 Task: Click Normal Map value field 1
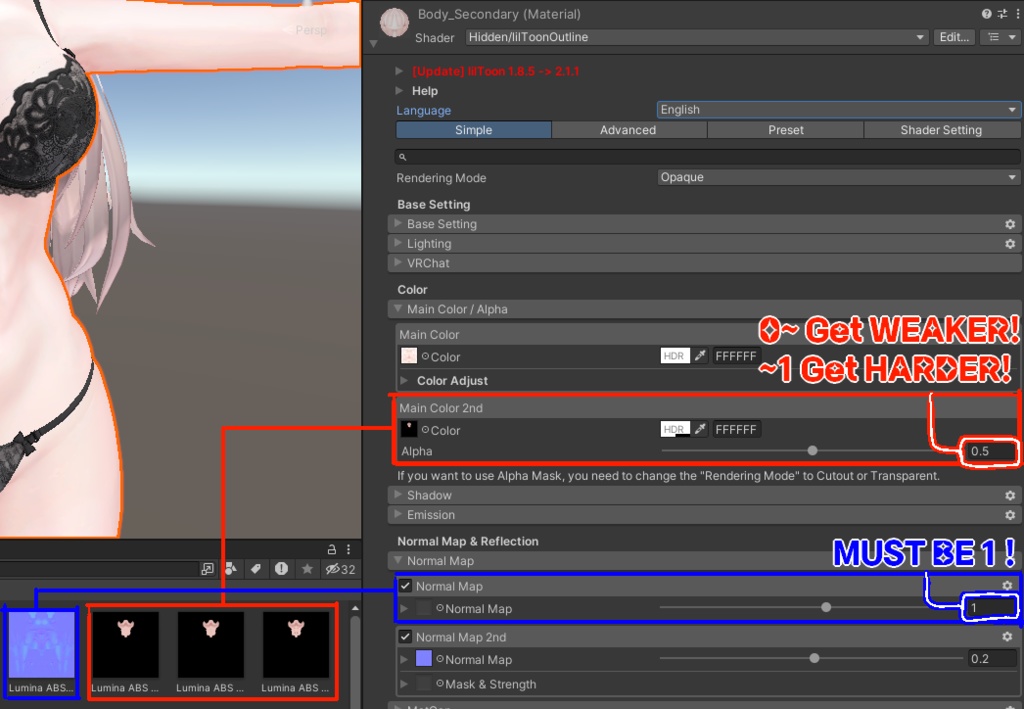point(991,608)
